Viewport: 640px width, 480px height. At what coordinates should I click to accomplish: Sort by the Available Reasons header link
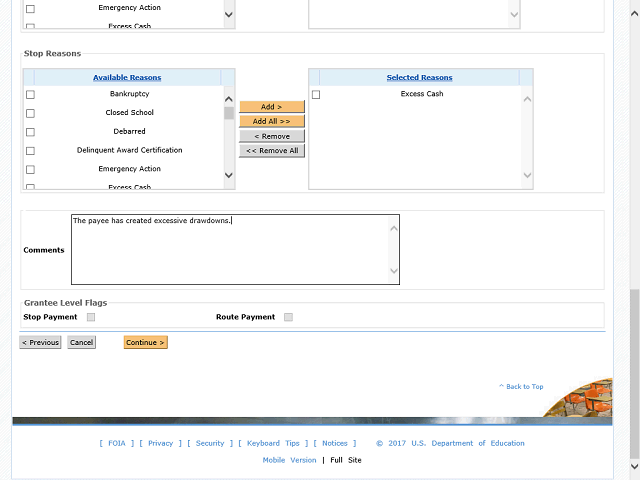127,78
